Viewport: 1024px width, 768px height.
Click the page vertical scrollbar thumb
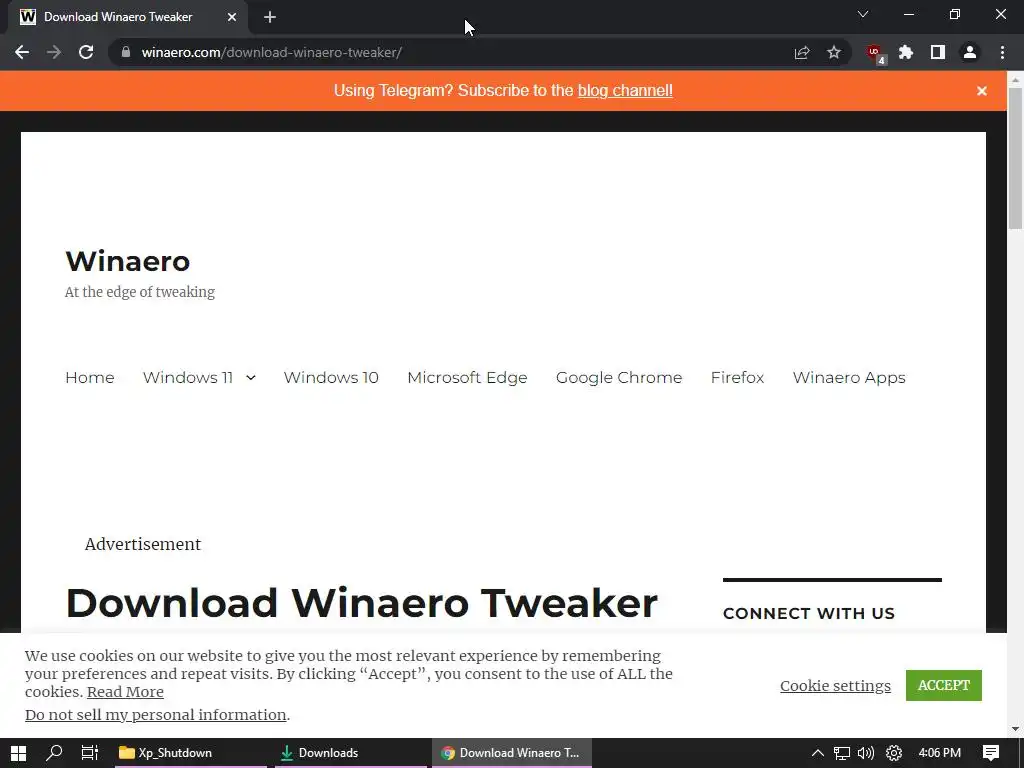point(1016,158)
